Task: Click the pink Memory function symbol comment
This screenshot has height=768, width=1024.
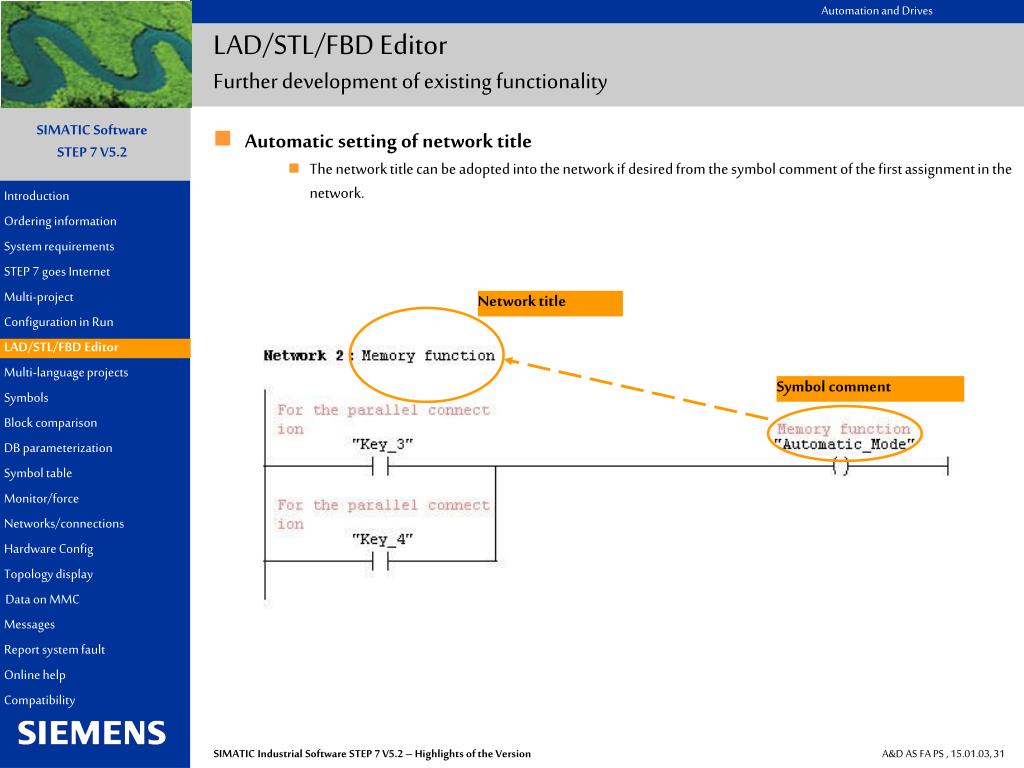Action: [843, 429]
